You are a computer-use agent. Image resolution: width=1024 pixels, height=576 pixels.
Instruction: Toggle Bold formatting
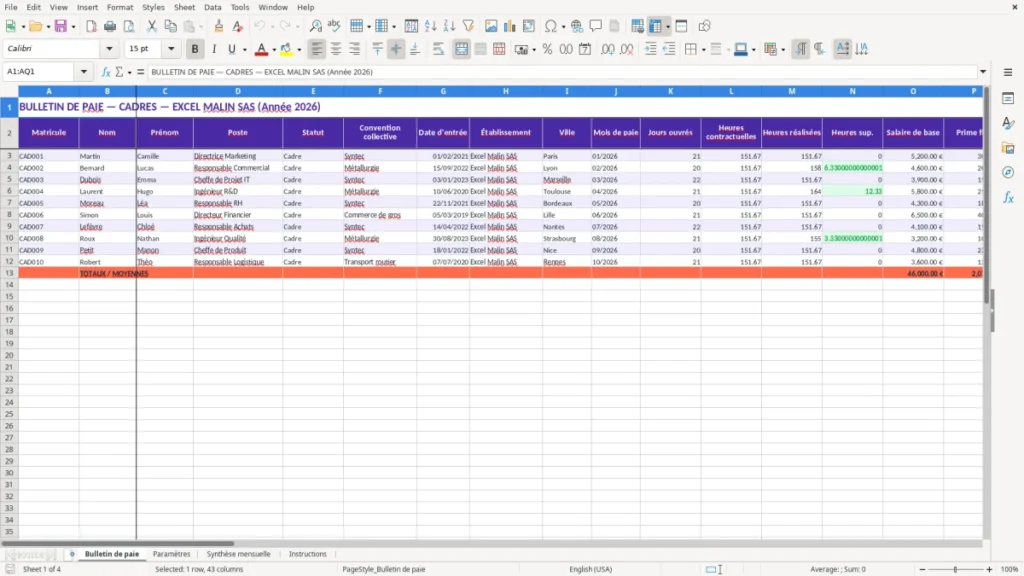pos(195,49)
